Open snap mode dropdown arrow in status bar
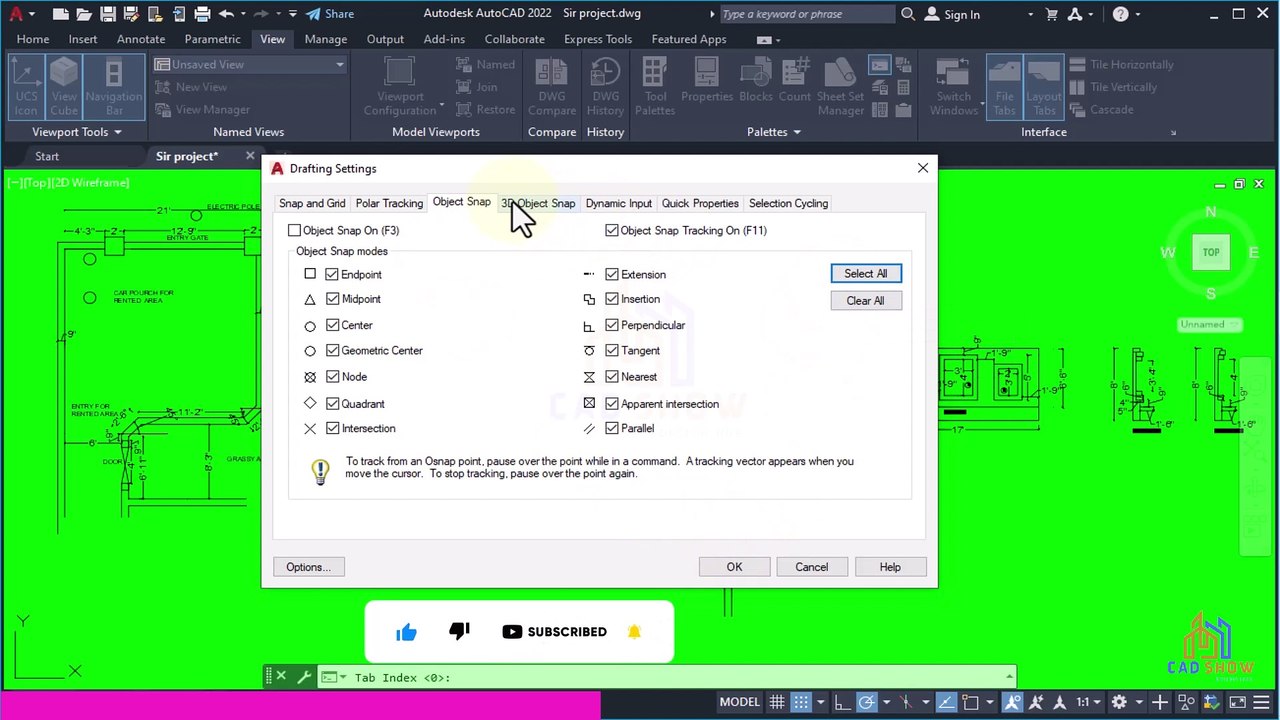 pos(821,702)
